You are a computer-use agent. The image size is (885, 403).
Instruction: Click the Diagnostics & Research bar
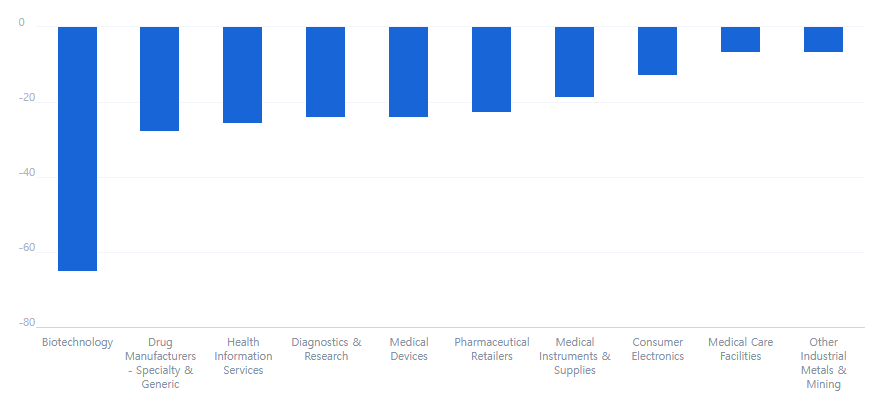coord(325,71)
